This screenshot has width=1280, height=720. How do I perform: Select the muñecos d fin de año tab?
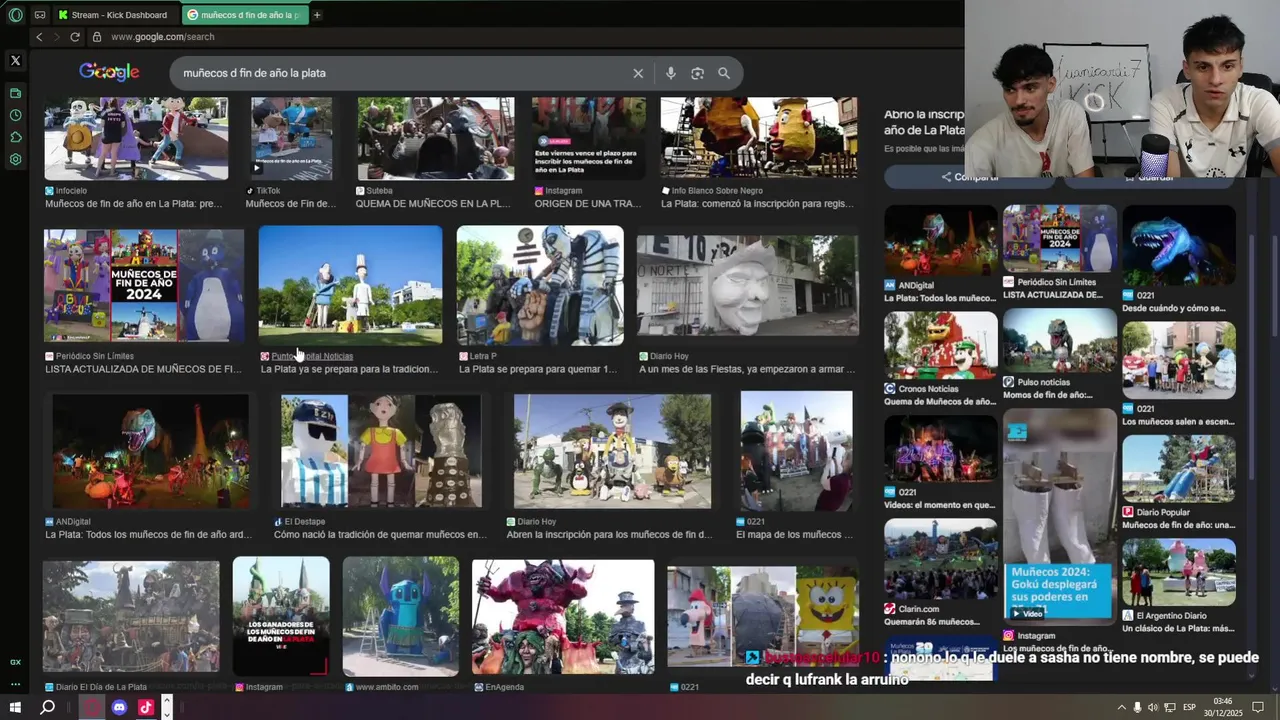[x=245, y=15]
